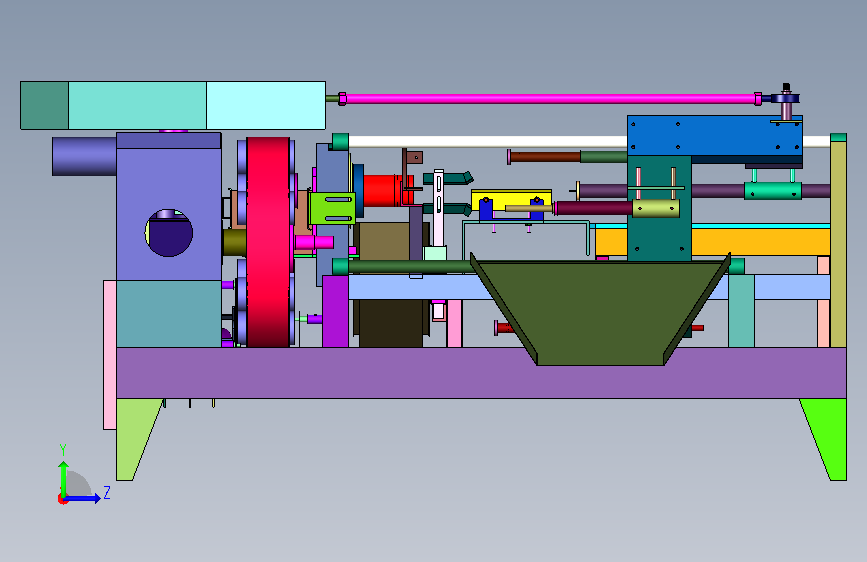
Task: Click the circular hole in the gearbox housing
Action: (169, 233)
